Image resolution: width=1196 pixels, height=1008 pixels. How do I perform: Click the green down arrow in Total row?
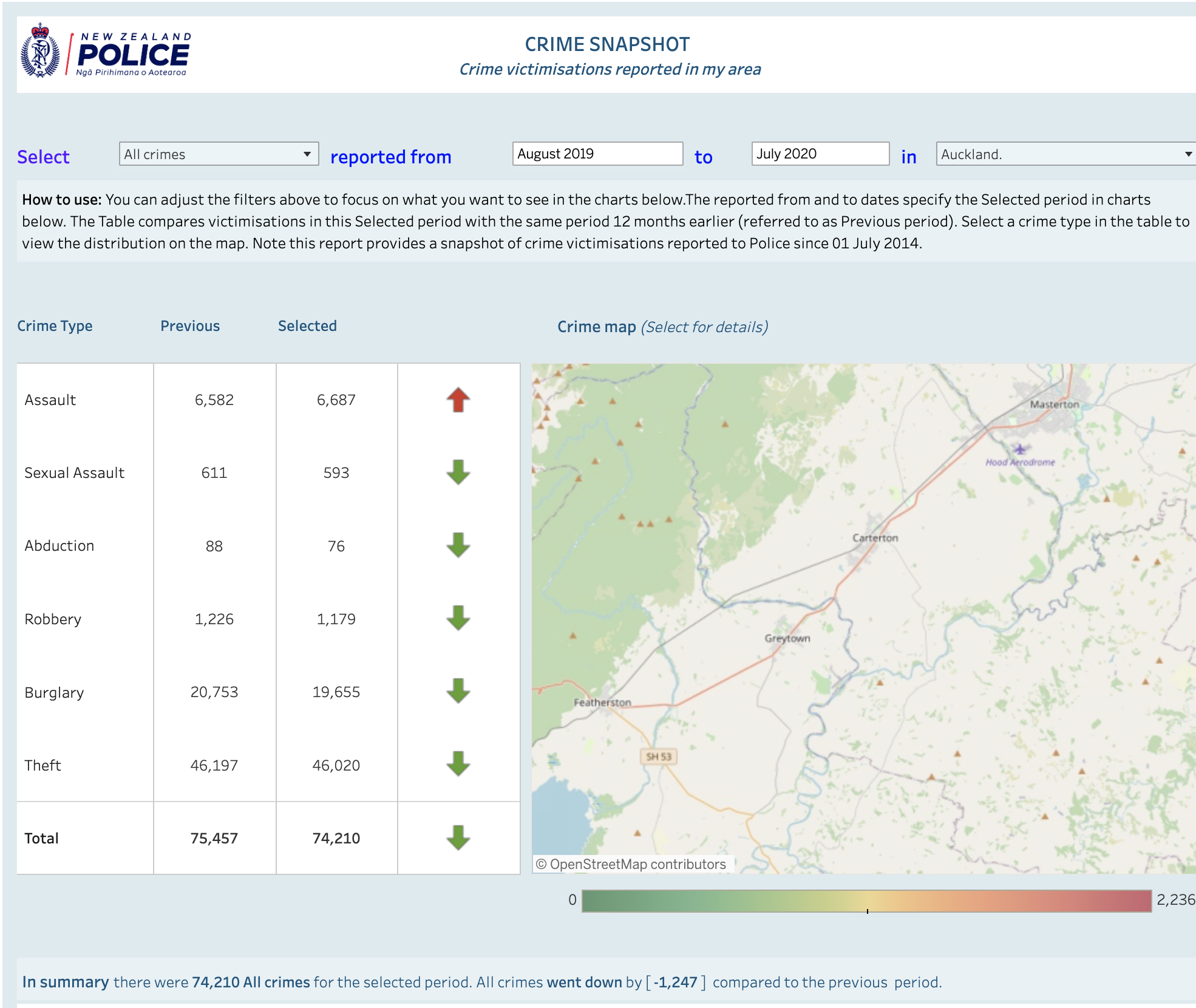tap(458, 838)
